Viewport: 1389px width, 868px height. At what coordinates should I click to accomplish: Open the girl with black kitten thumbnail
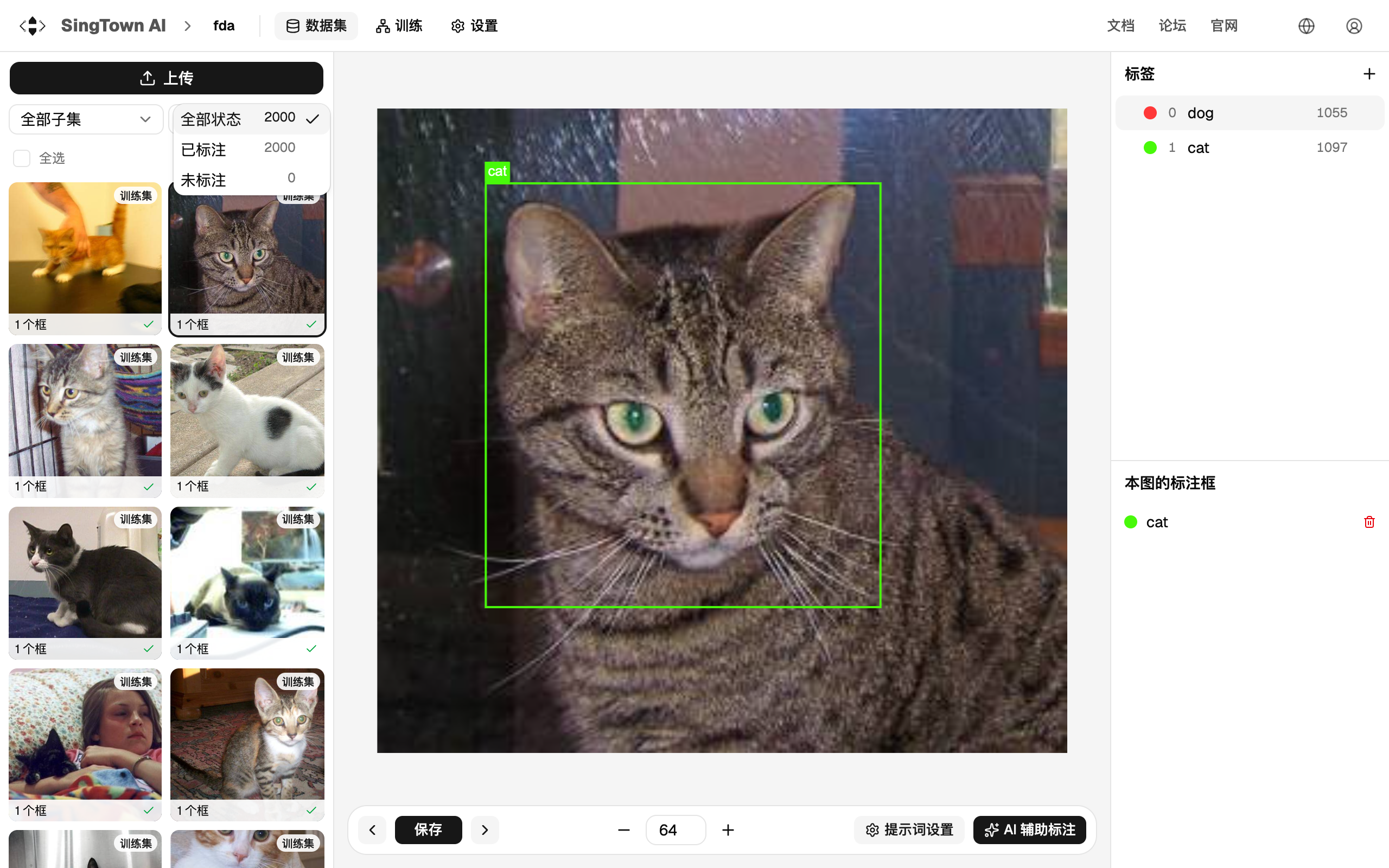pyautogui.click(x=85, y=744)
